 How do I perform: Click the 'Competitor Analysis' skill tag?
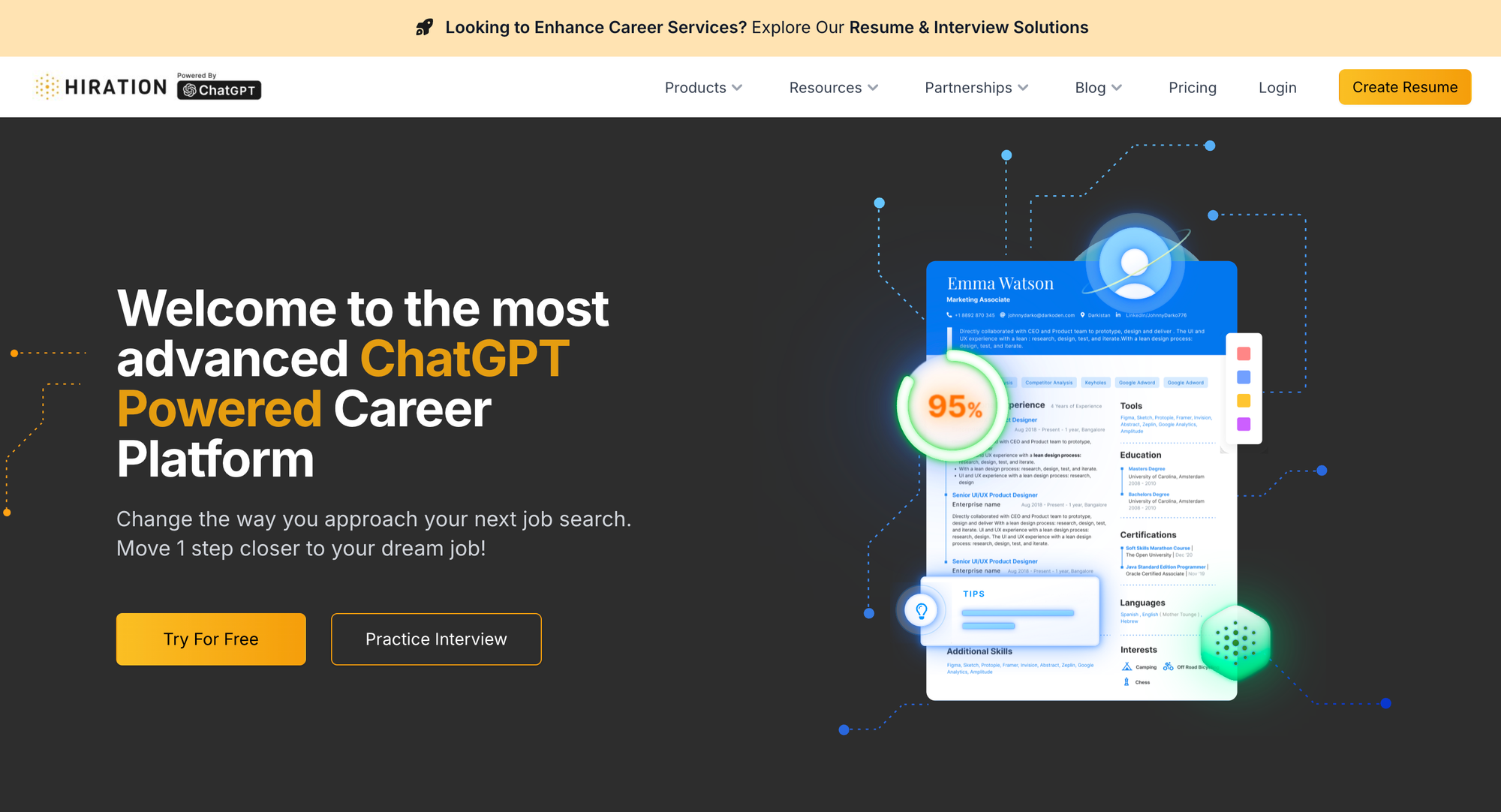click(x=1048, y=383)
